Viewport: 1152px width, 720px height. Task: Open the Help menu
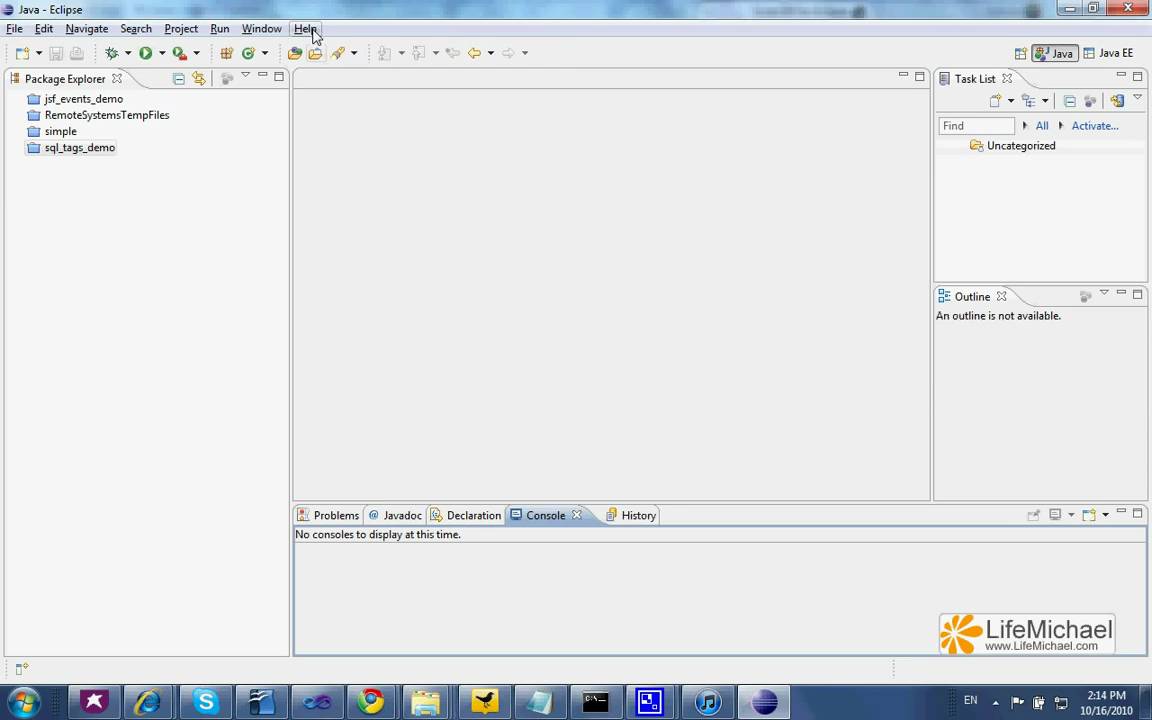305,29
